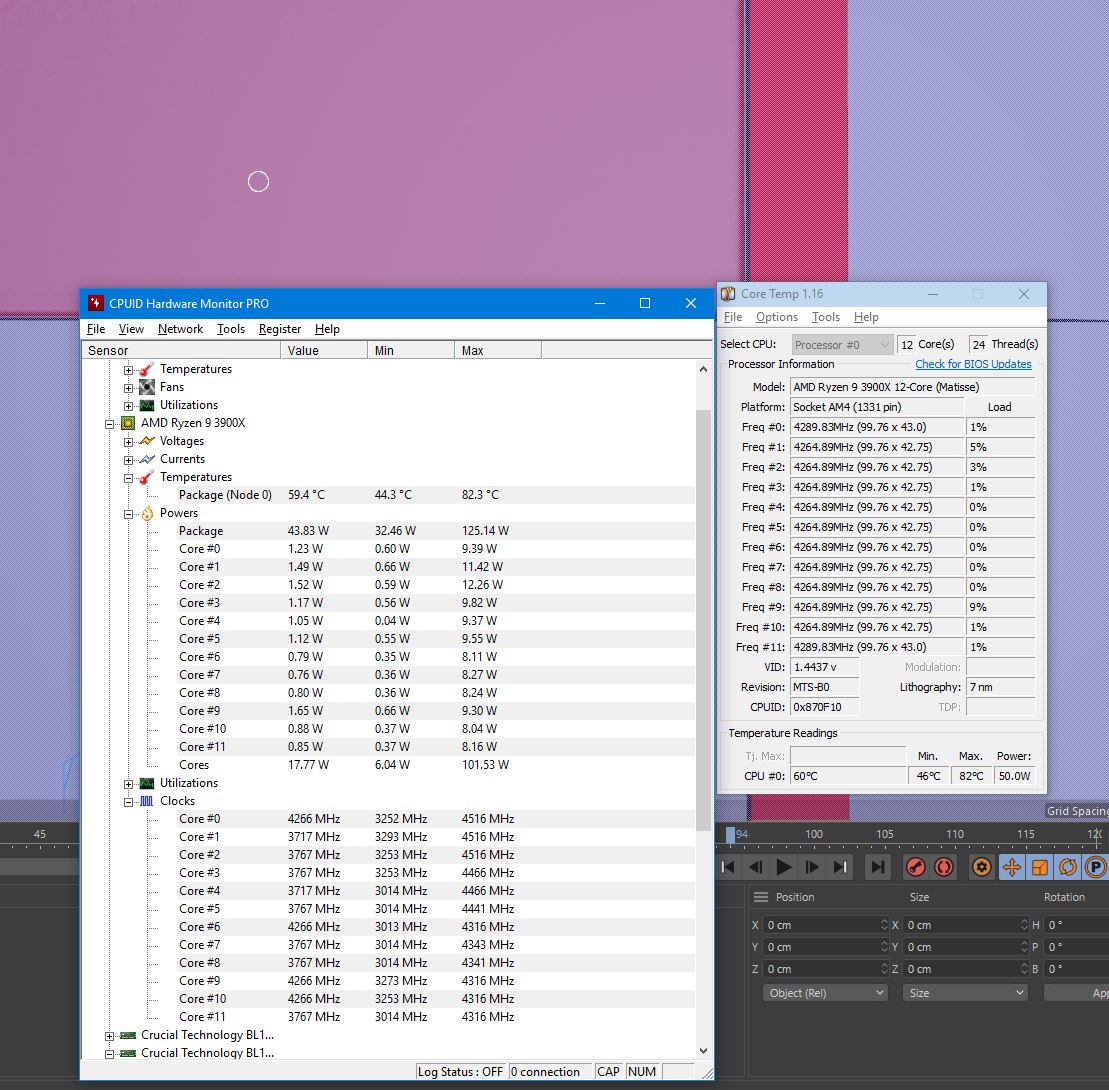Collapse the second Crucial Technology BL1... node

click(x=109, y=1054)
